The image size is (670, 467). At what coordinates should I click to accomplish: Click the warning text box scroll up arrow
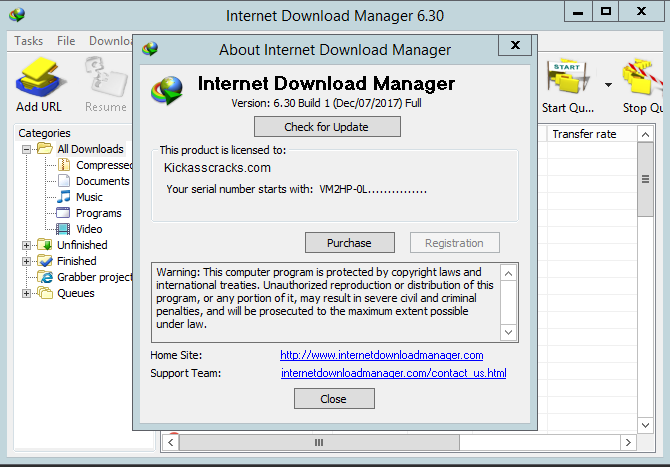[508, 273]
